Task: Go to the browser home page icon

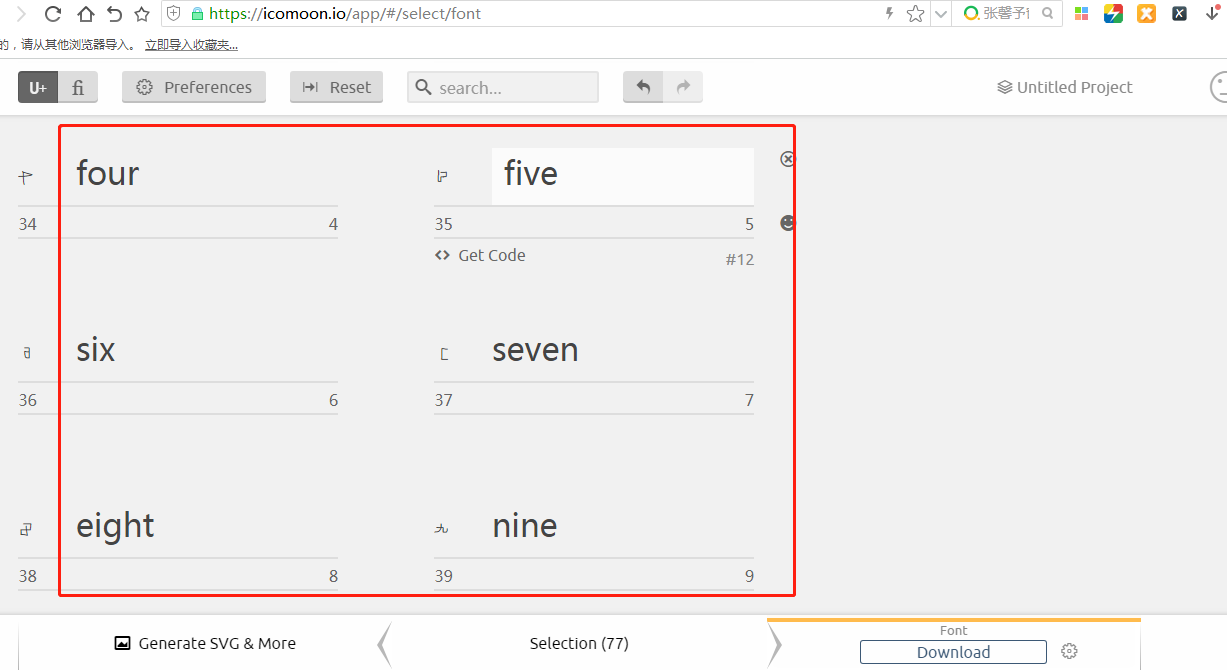Action: (85, 14)
